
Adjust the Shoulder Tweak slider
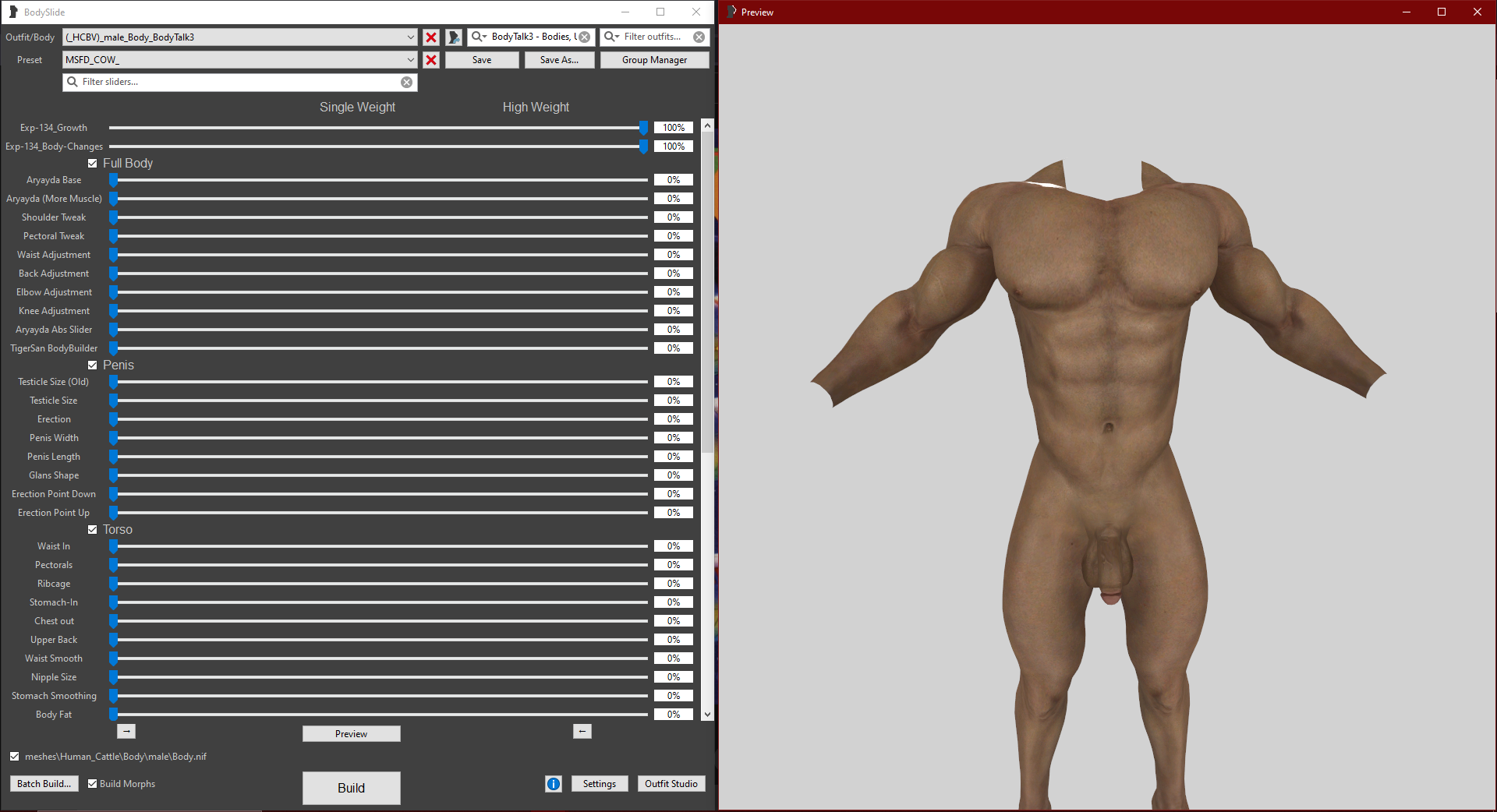(x=378, y=217)
